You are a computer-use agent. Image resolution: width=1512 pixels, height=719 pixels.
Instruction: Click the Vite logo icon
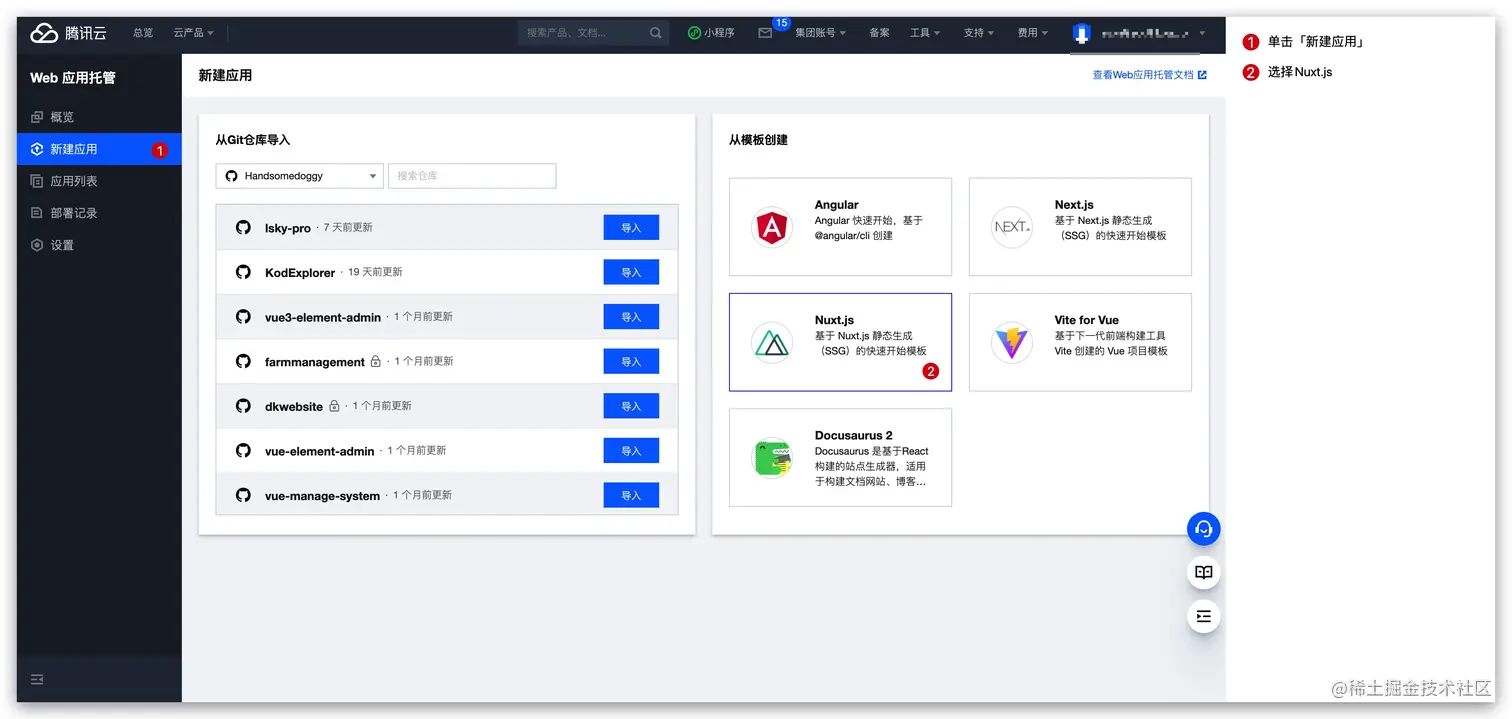point(1011,343)
